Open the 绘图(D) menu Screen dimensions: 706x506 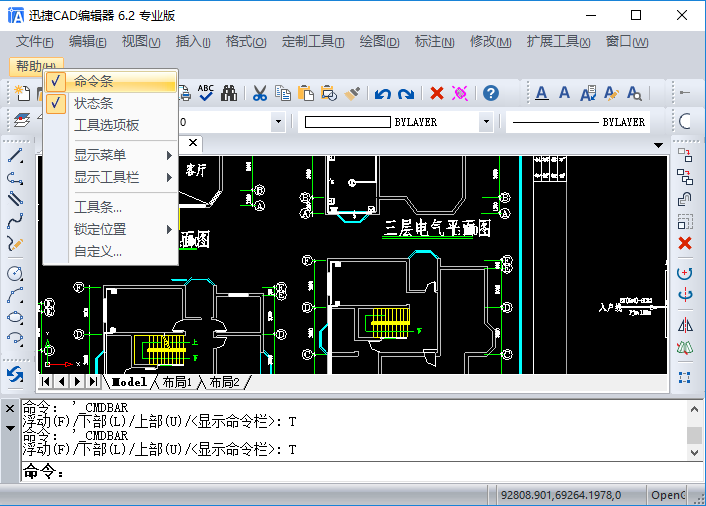click(379, 42)
